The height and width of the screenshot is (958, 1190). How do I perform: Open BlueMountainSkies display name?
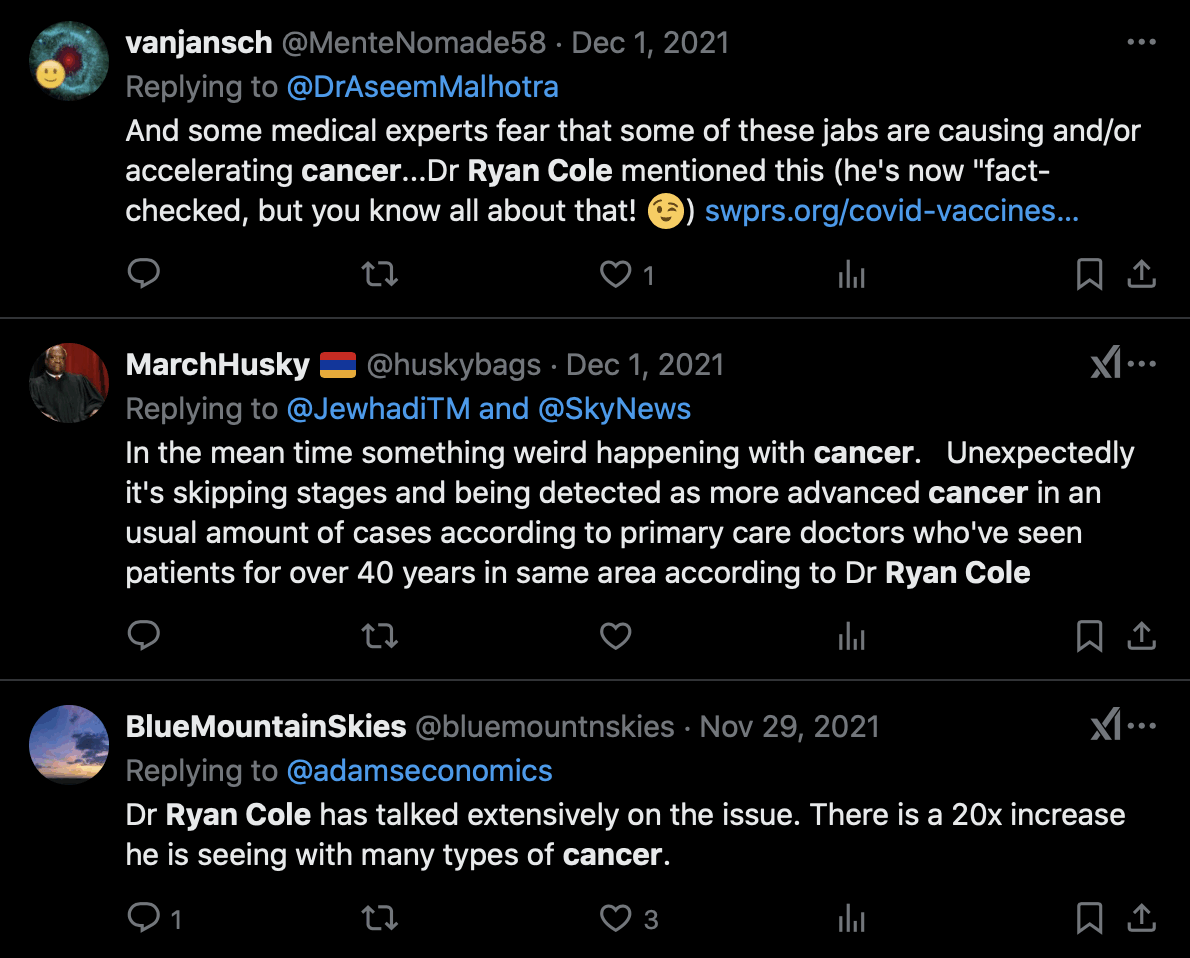click(x=266, y=727)
